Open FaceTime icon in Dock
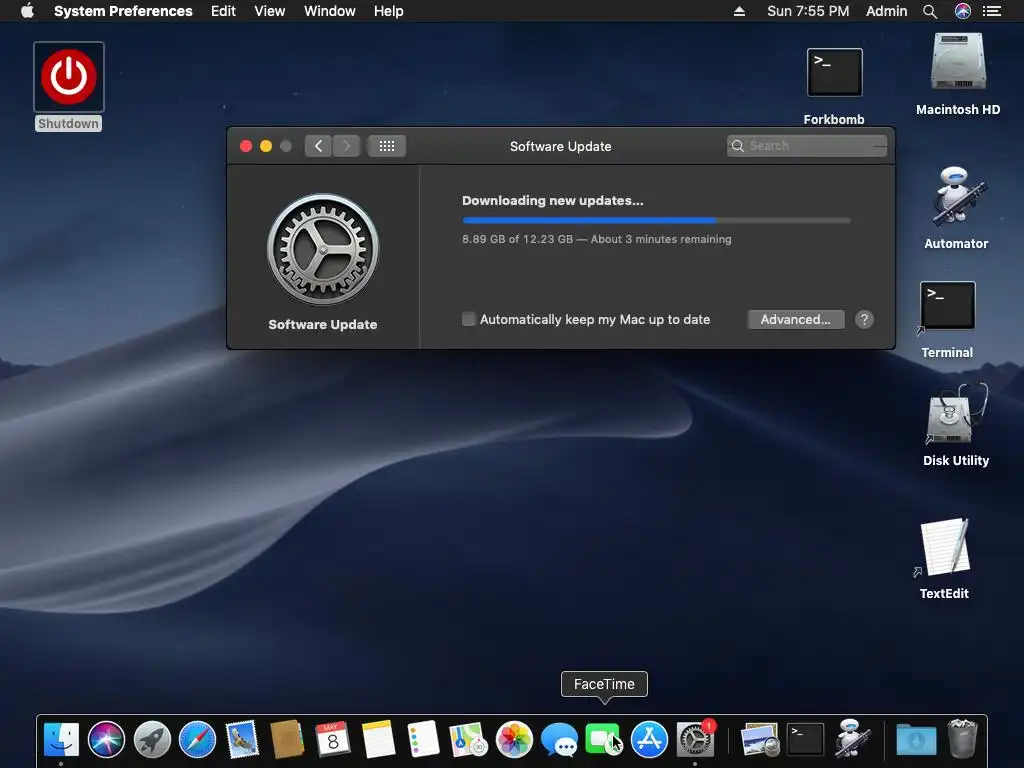Viewport: 1024px width, 768px height. point(603,739)
